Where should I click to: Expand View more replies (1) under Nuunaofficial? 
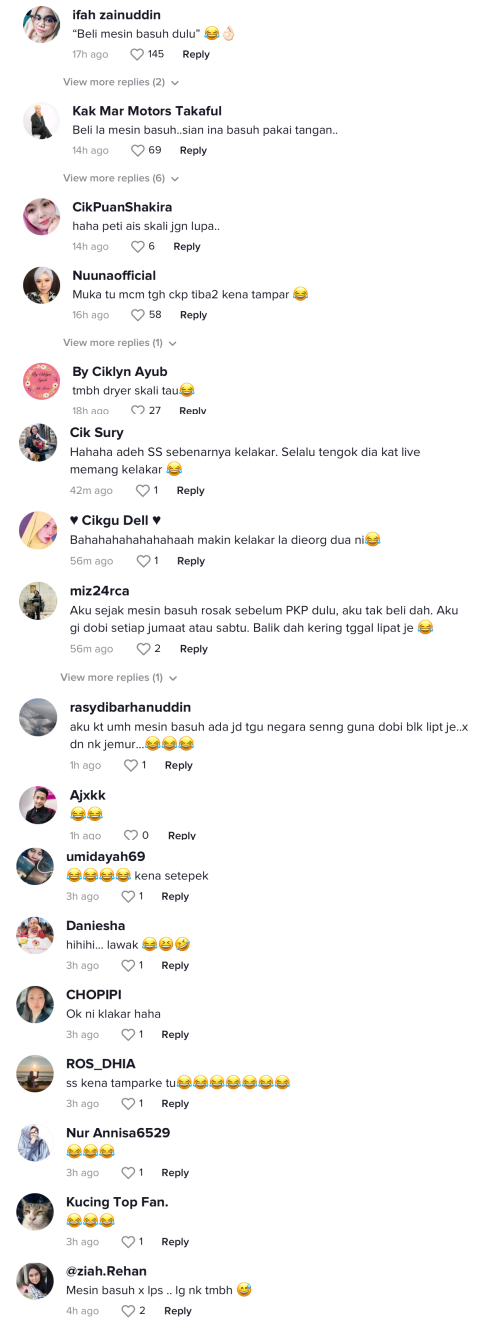tap(120, 342)
